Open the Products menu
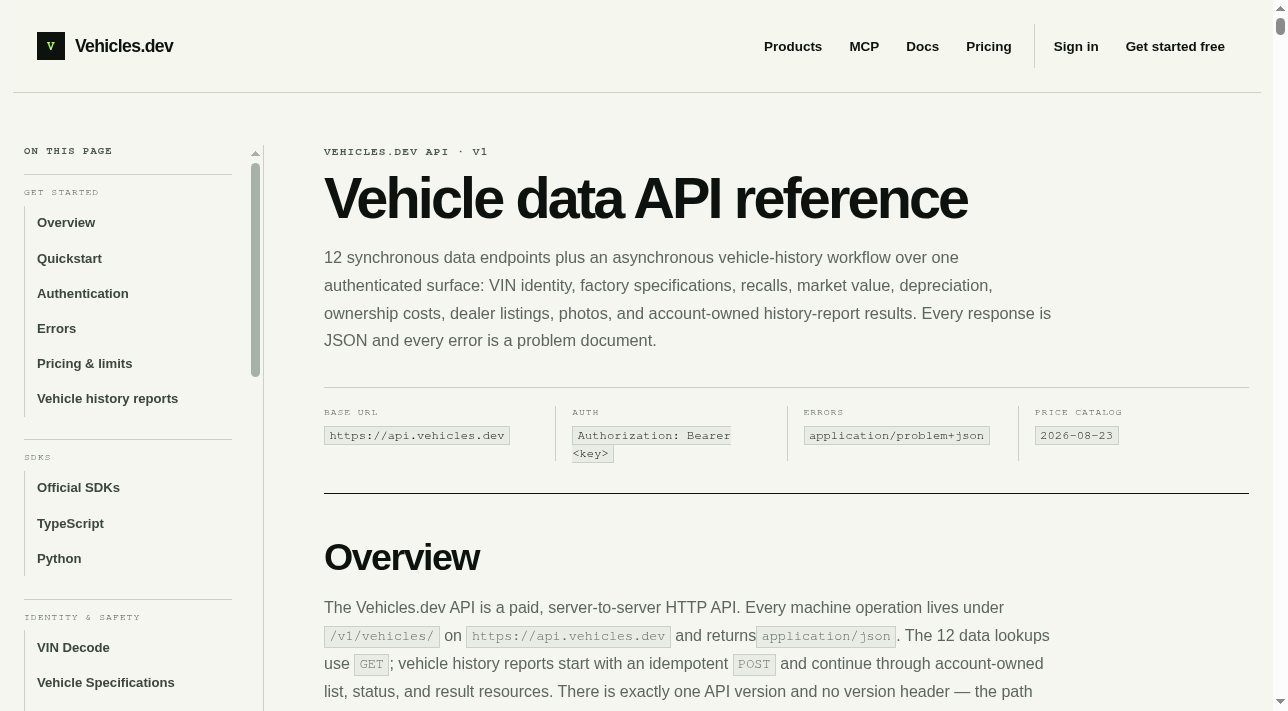Screen dimensions: 1288x711 click(793, 47)
